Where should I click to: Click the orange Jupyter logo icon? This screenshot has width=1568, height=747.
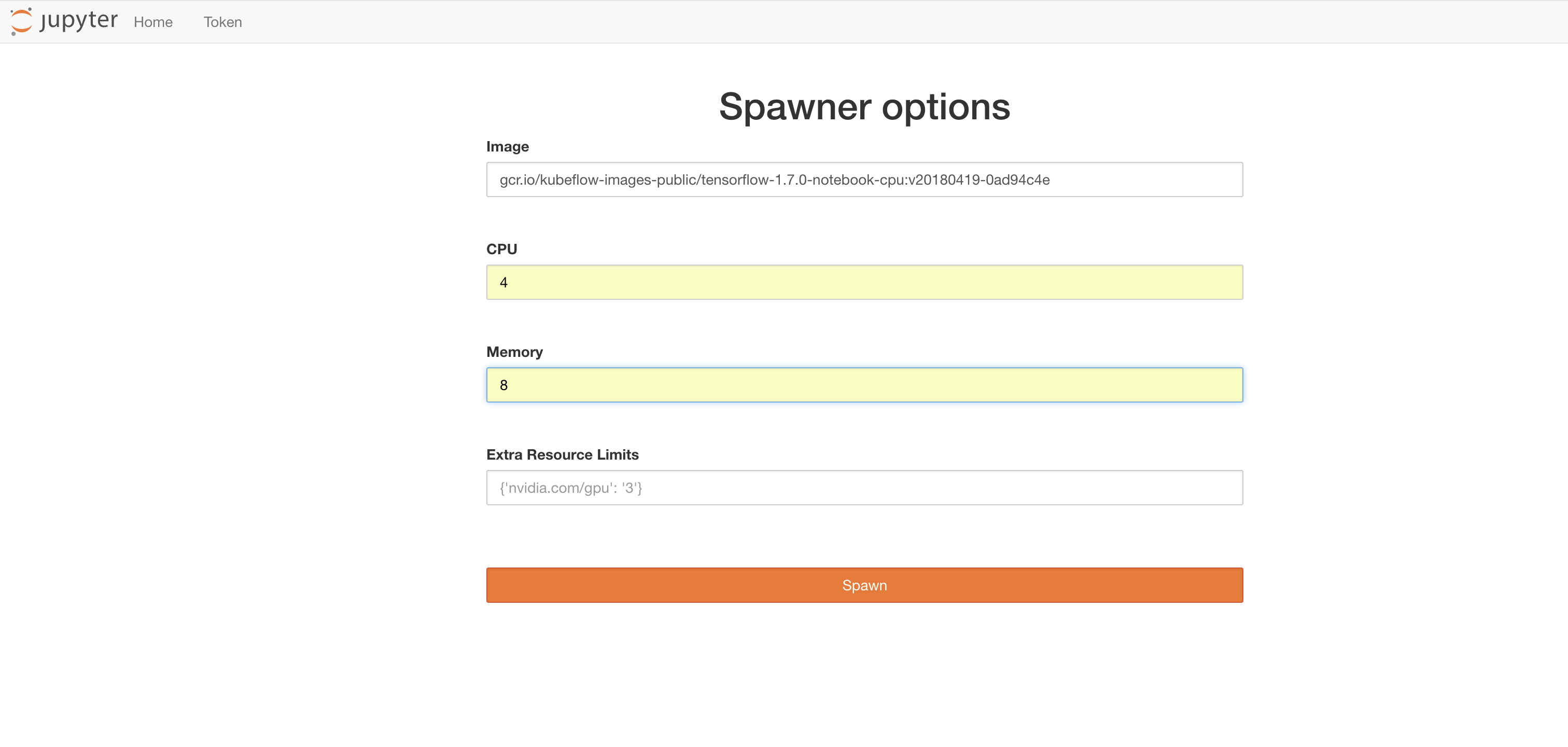click(21, 21)
